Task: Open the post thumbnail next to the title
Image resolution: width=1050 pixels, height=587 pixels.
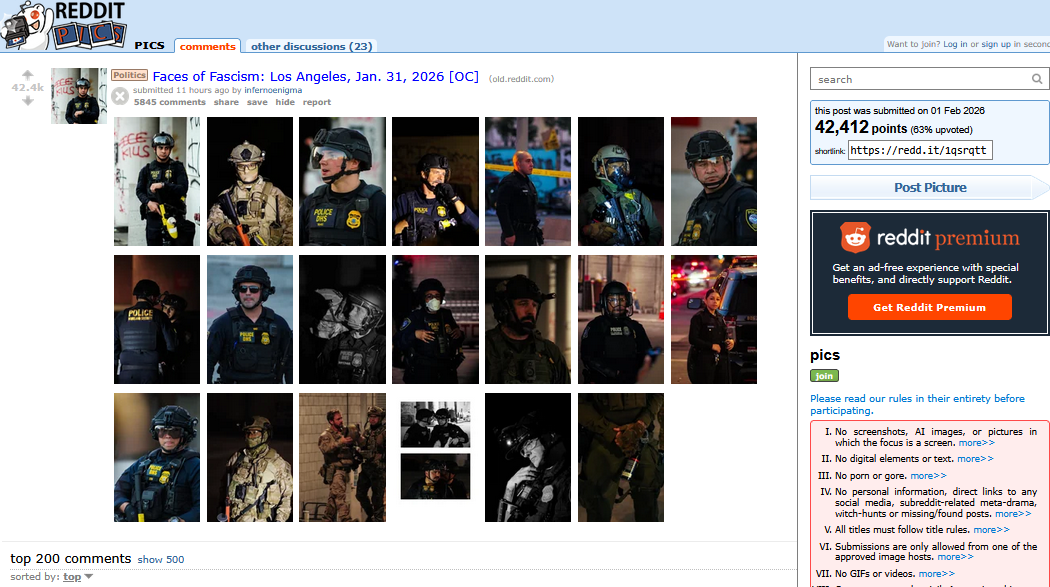Action: point(79,96)
